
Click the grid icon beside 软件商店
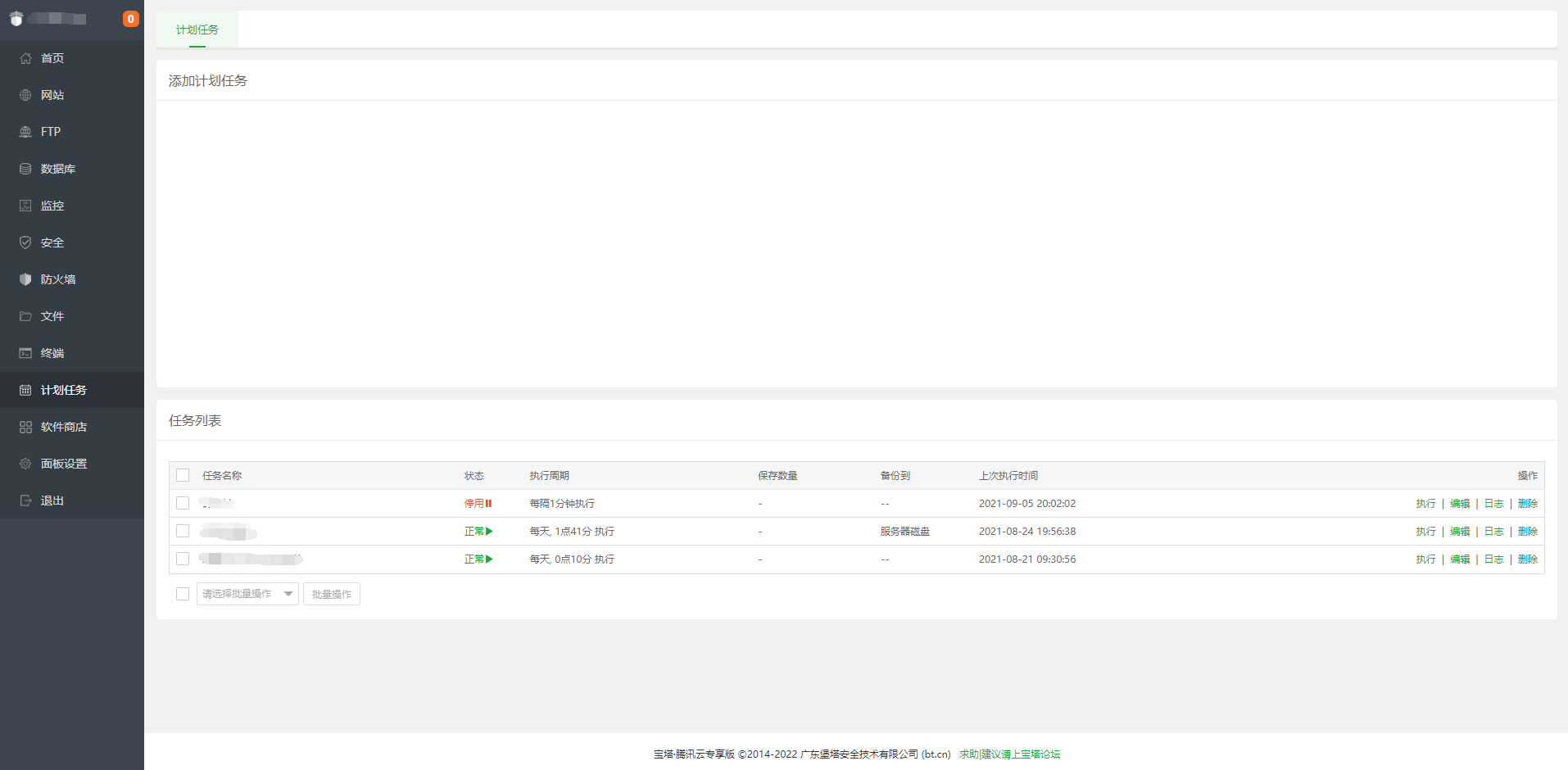pos(25,427)
